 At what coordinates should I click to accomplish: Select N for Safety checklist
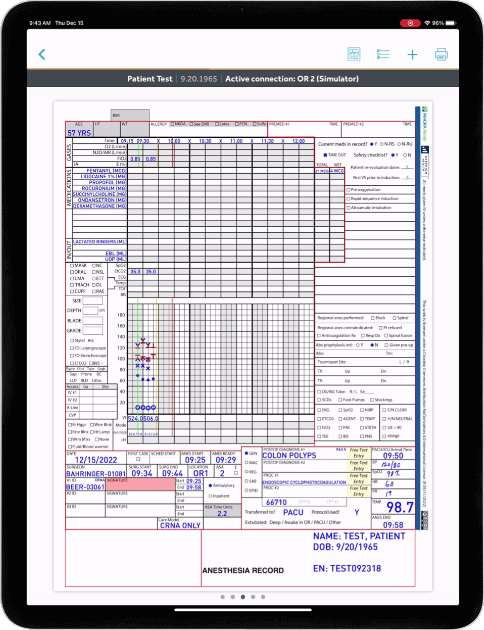(404, 155)
